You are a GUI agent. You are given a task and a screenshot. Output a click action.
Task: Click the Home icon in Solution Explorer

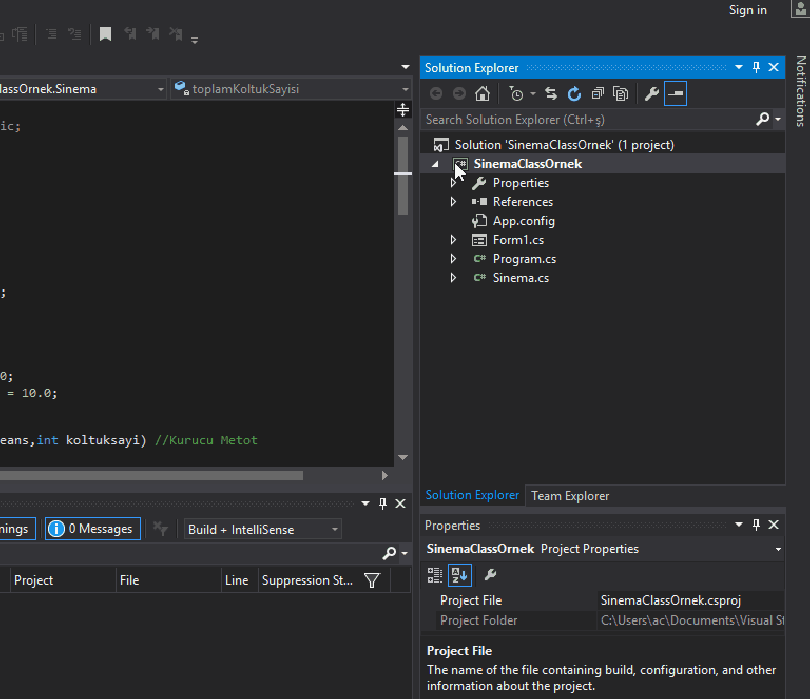pyautogui.click(x=482, y=94)
